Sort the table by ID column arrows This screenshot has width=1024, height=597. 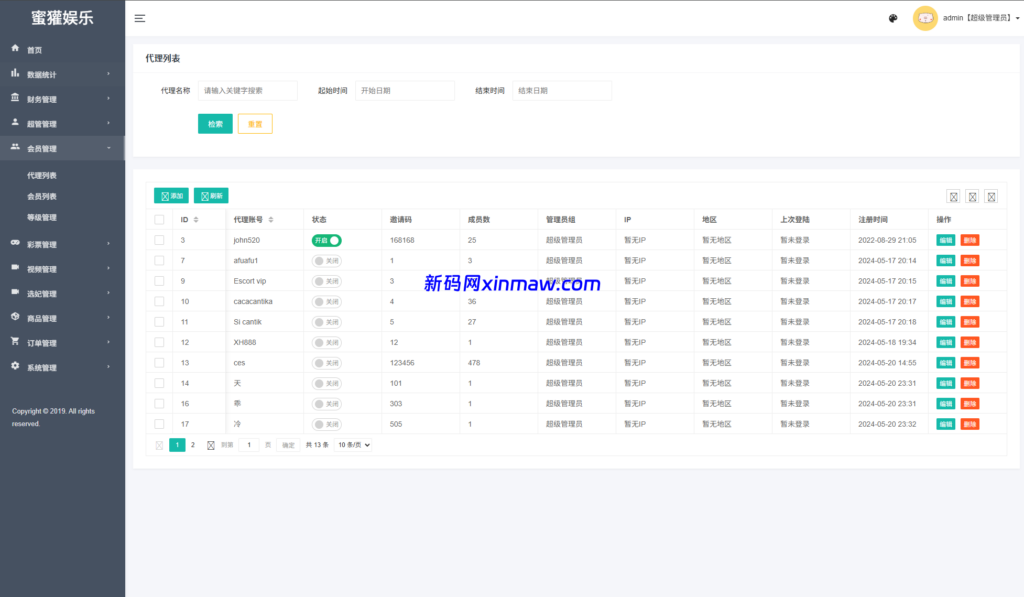196,220
